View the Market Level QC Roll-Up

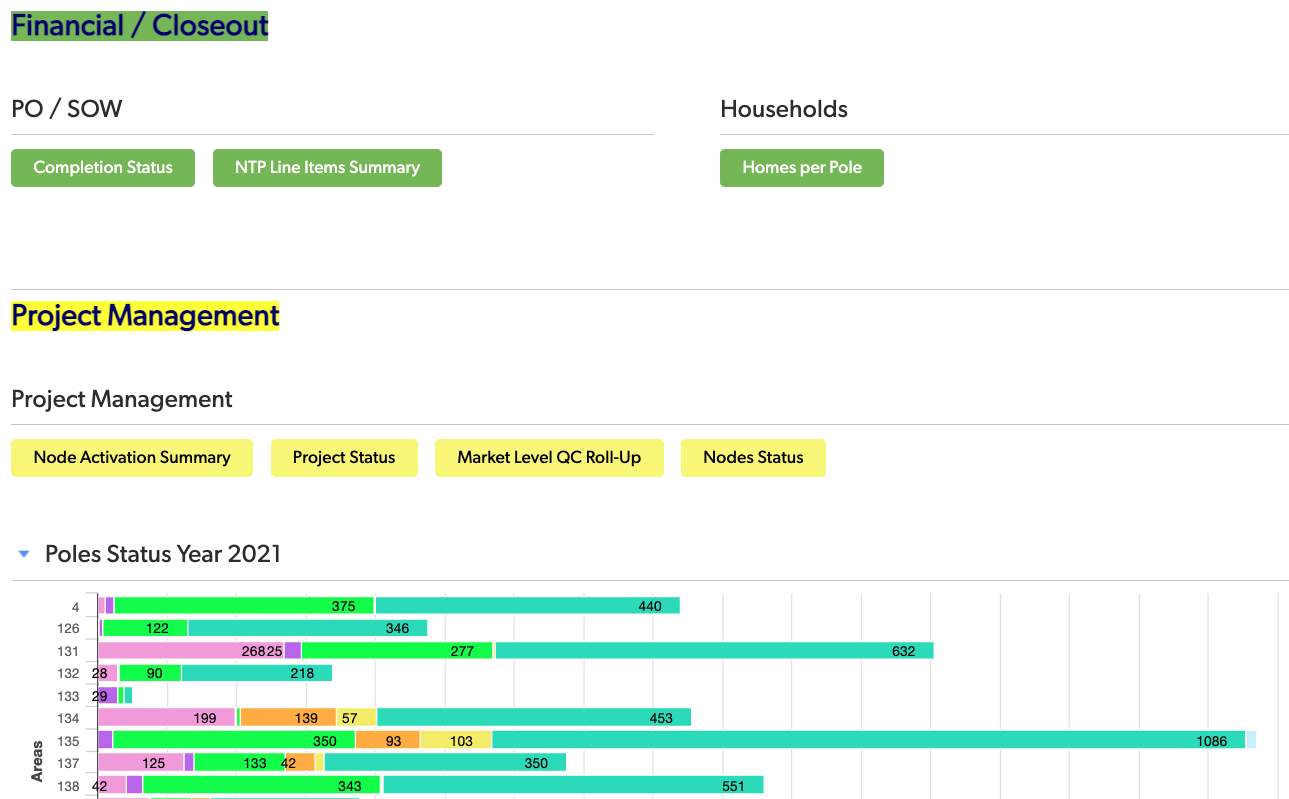549,458
